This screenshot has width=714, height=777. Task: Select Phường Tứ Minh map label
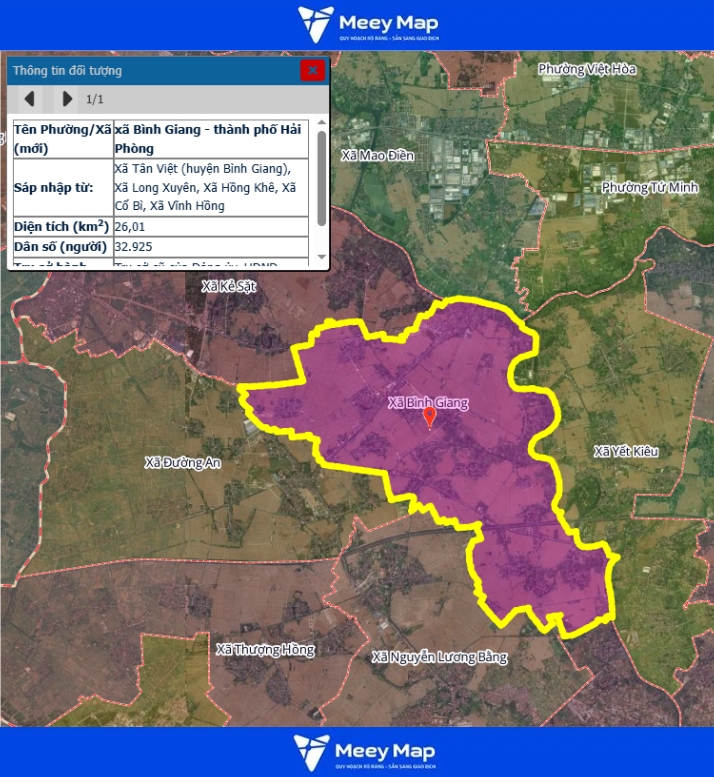[649, 187]
